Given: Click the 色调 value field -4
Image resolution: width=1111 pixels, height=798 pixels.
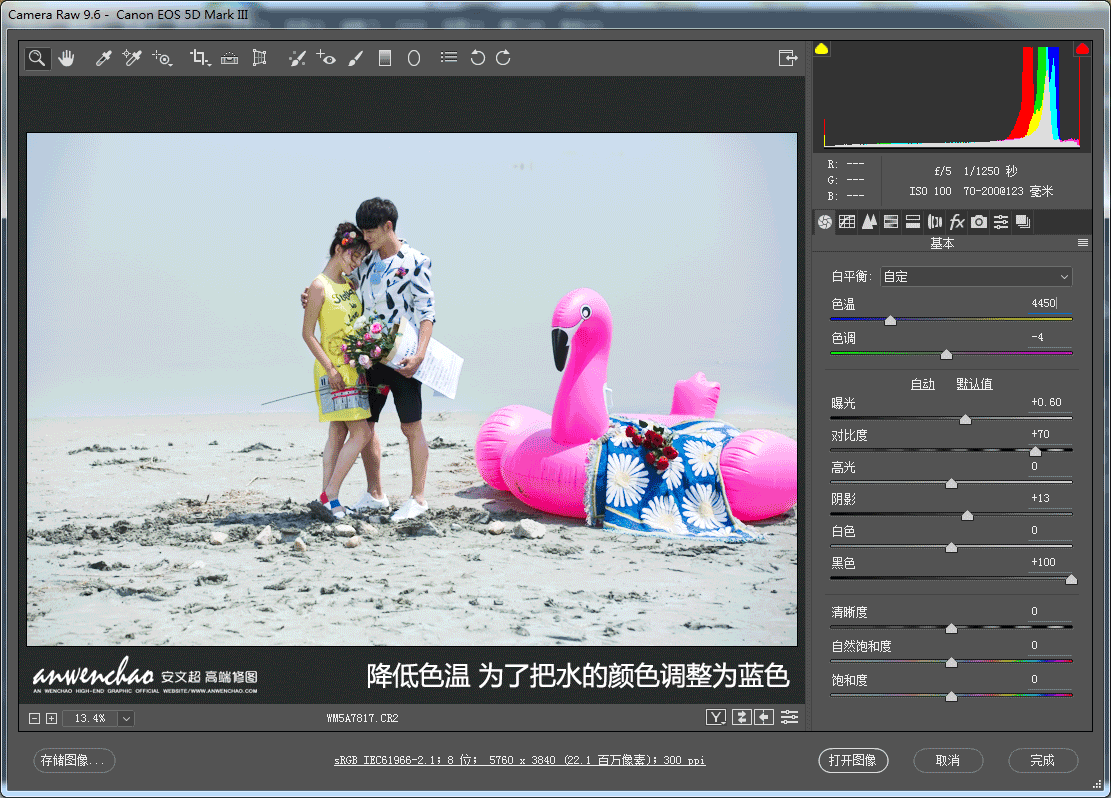Looking at the screenshot, I should coord(1049,337).
